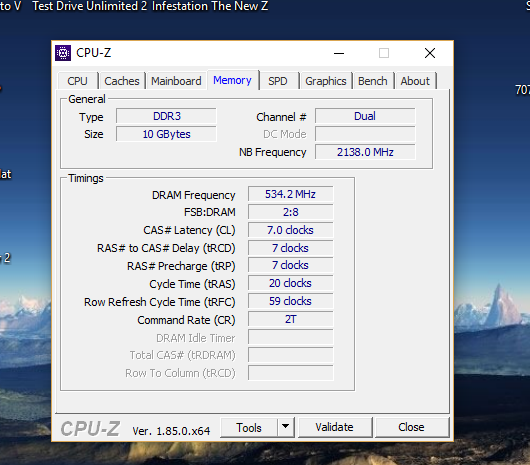Click the CPU-Z app icon in title bar
This screenshot has height=465, width=530.
click(63, 53)
